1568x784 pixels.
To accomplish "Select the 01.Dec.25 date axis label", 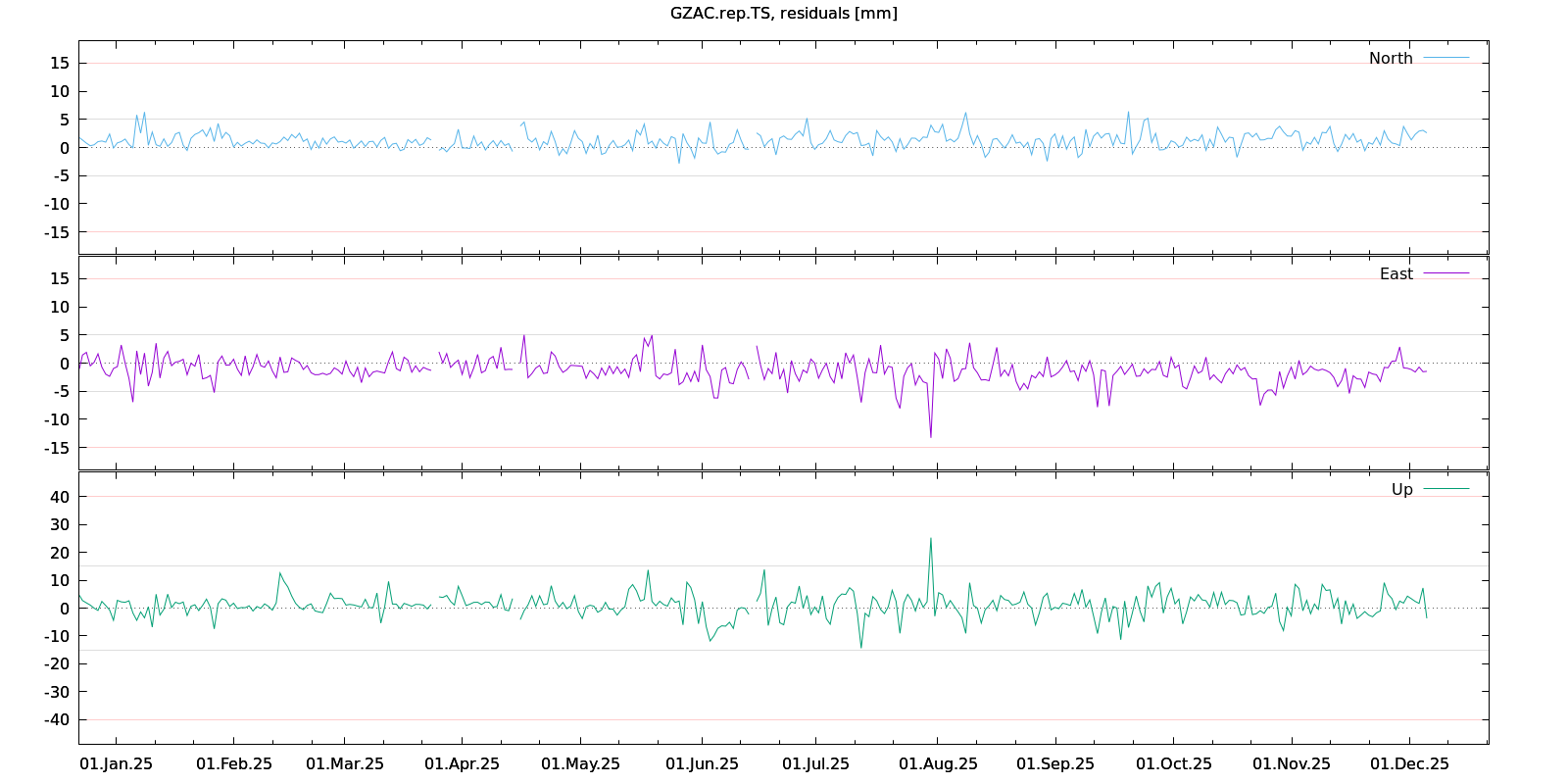I will [x=1409, y=763].
